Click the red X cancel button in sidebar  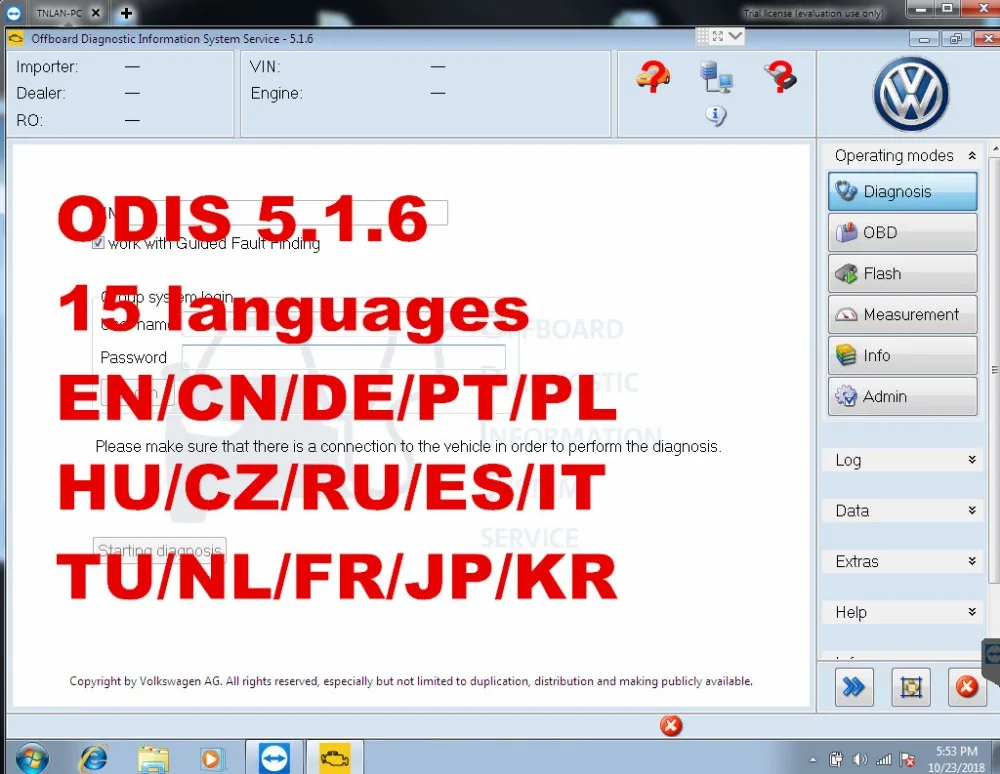pyautogui.click(x=966, y=687)
